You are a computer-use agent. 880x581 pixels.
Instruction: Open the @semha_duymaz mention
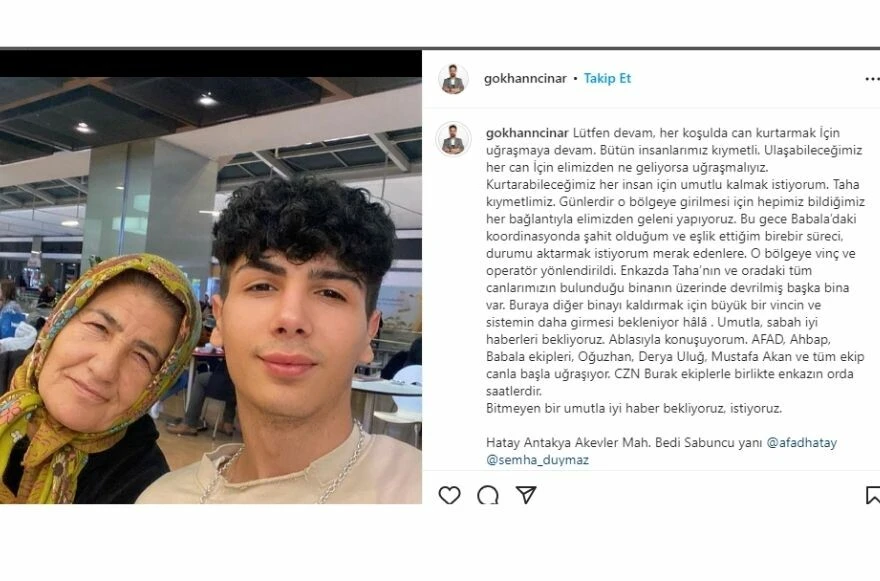click(x=538, y=460)
